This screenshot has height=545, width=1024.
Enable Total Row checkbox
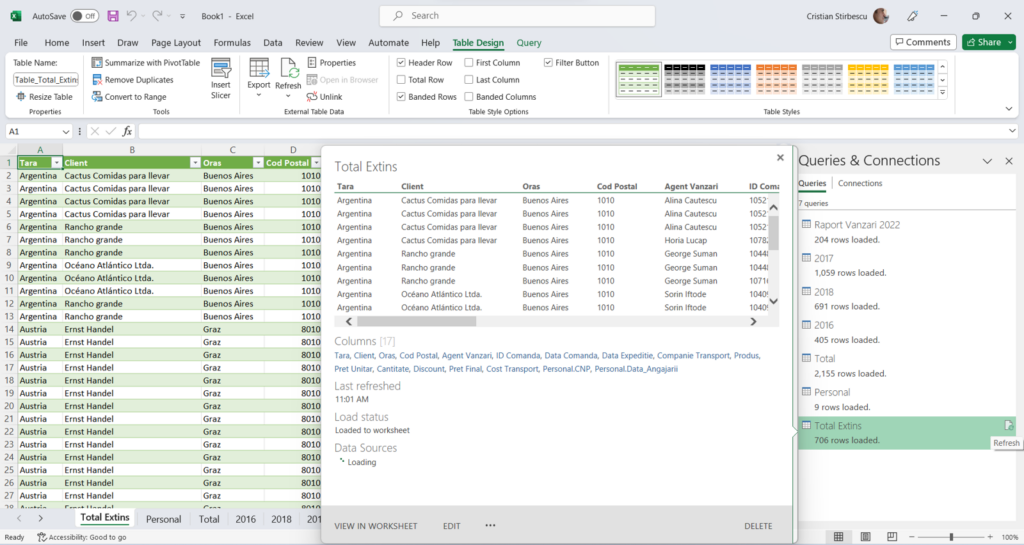(401, 80)
